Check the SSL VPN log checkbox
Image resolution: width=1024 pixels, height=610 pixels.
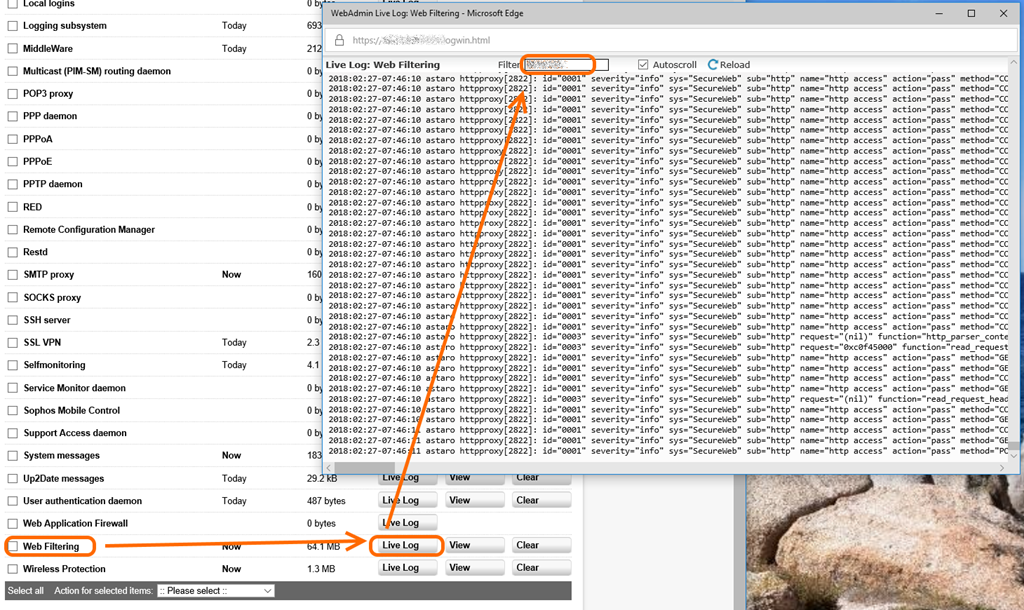[x=13, y=343]
